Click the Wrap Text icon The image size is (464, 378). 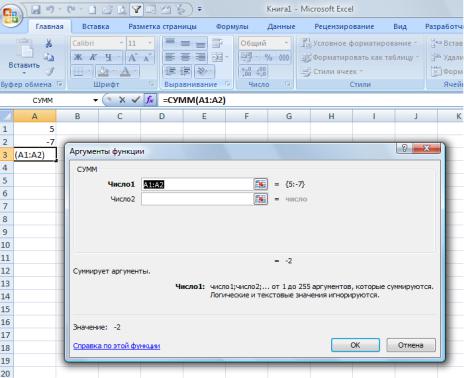(217, 43)
